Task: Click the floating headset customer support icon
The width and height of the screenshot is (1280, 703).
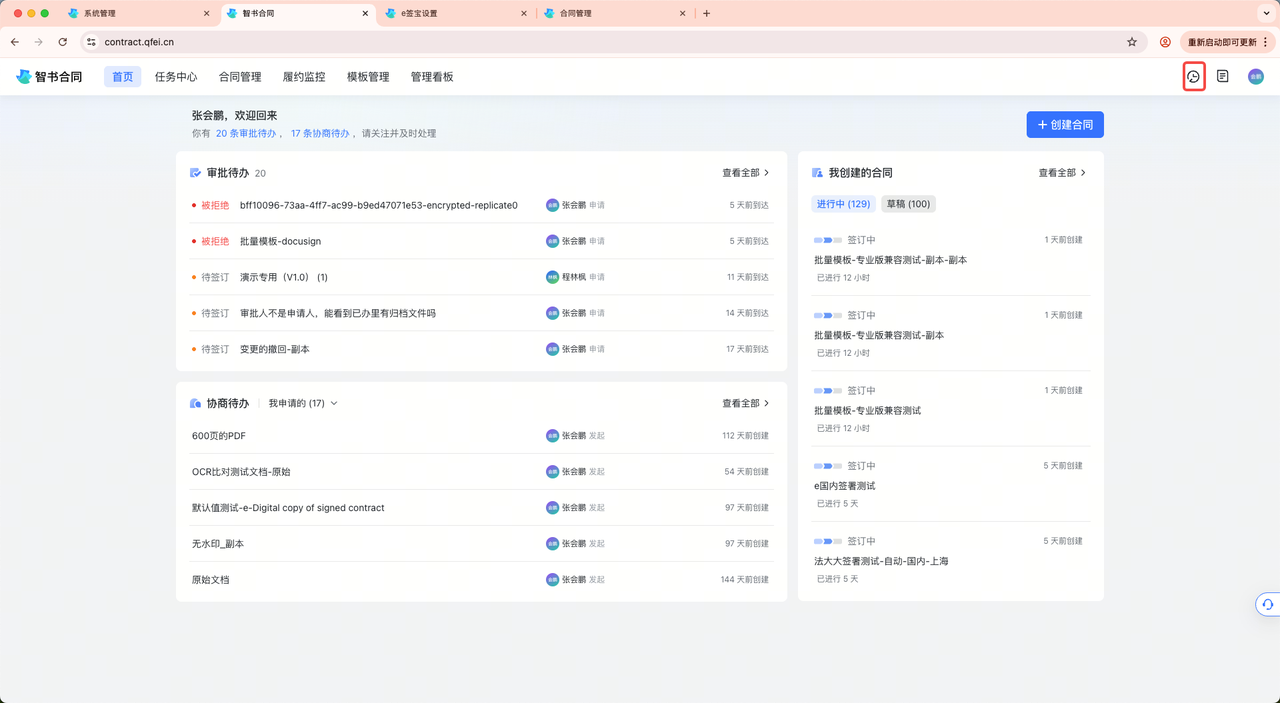Action: pyautogui.click(x=1267, y=604)
